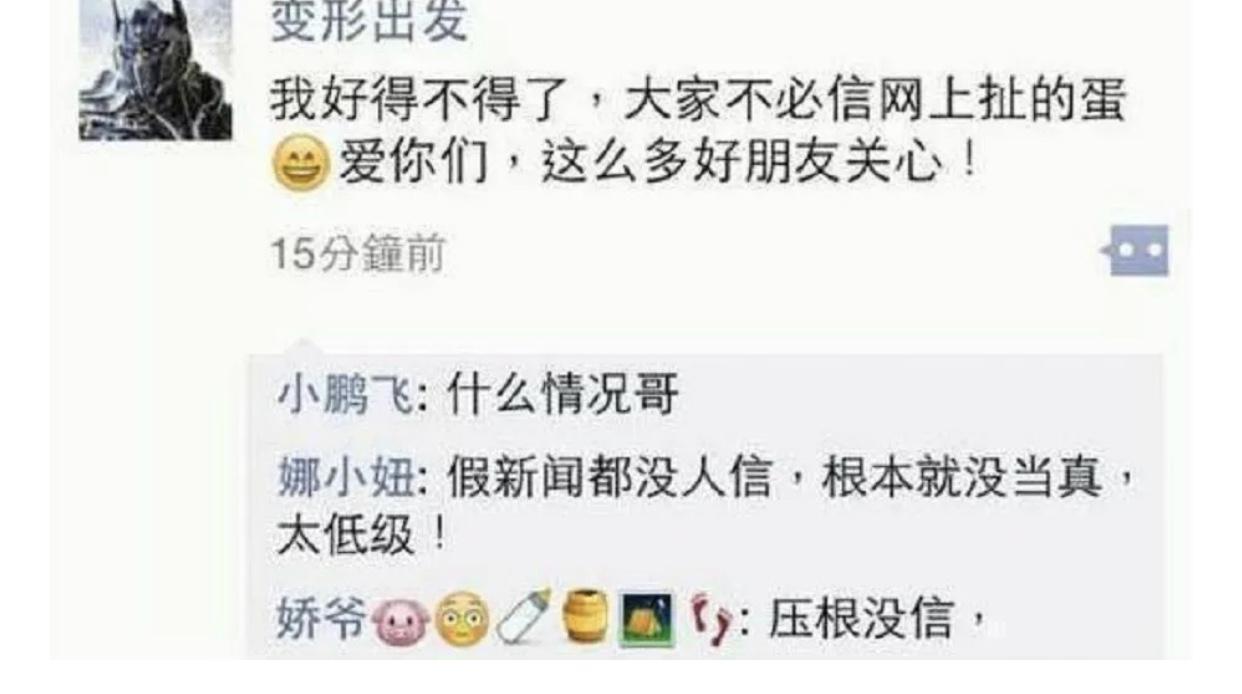This screenshot has height=694, width=1242.
Task: Open the poster's Batman avatar thumbnail
Action: pyautogui.click(x=155, y=69)
